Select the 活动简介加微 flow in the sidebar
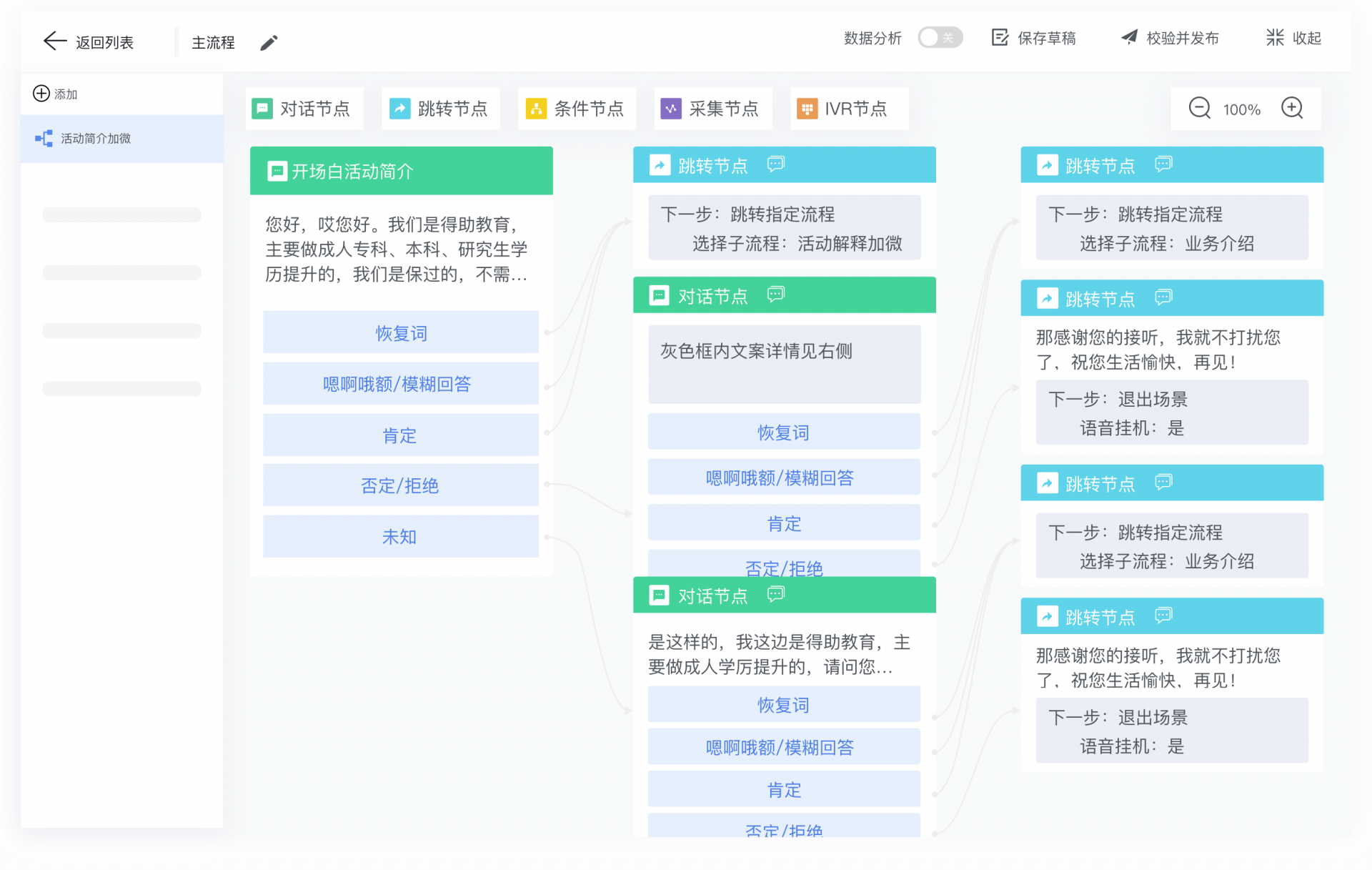 click(95, 139)
